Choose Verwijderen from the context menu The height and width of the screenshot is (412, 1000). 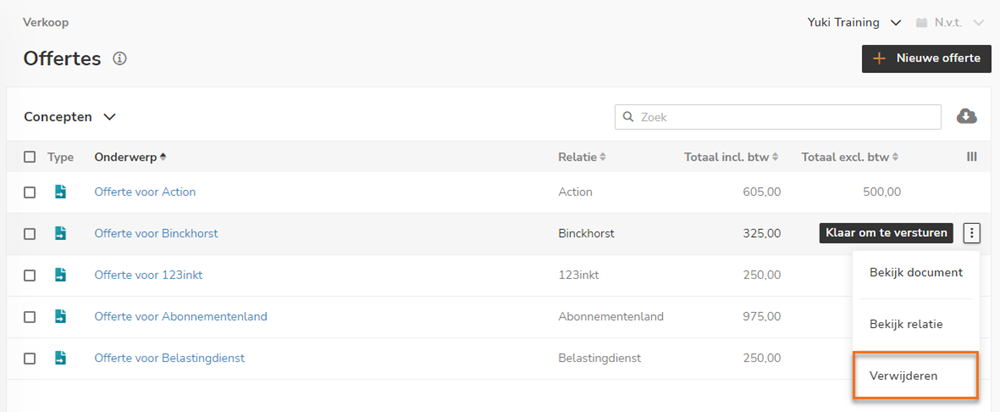(x=915, y=376)
